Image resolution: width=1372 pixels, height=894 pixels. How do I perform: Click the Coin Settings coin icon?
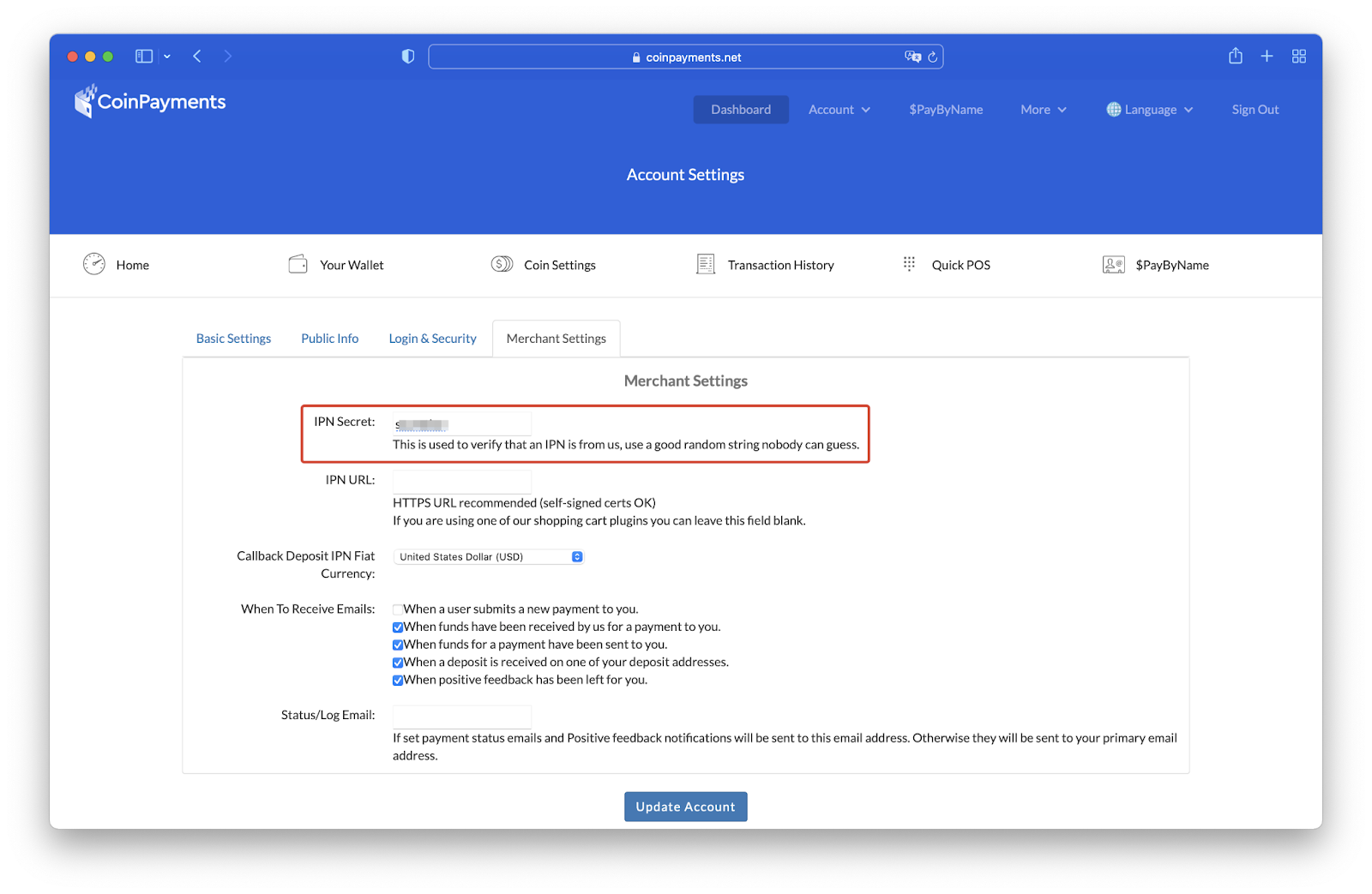click(502, 264)
